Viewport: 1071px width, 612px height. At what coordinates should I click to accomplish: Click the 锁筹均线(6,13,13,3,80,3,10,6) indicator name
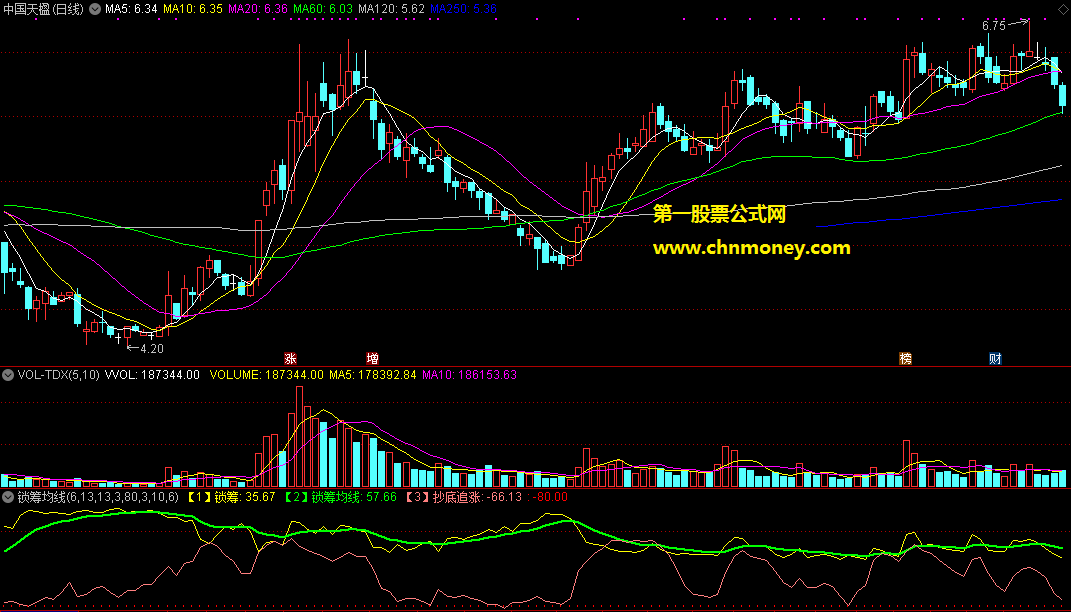tap(98, 497)
